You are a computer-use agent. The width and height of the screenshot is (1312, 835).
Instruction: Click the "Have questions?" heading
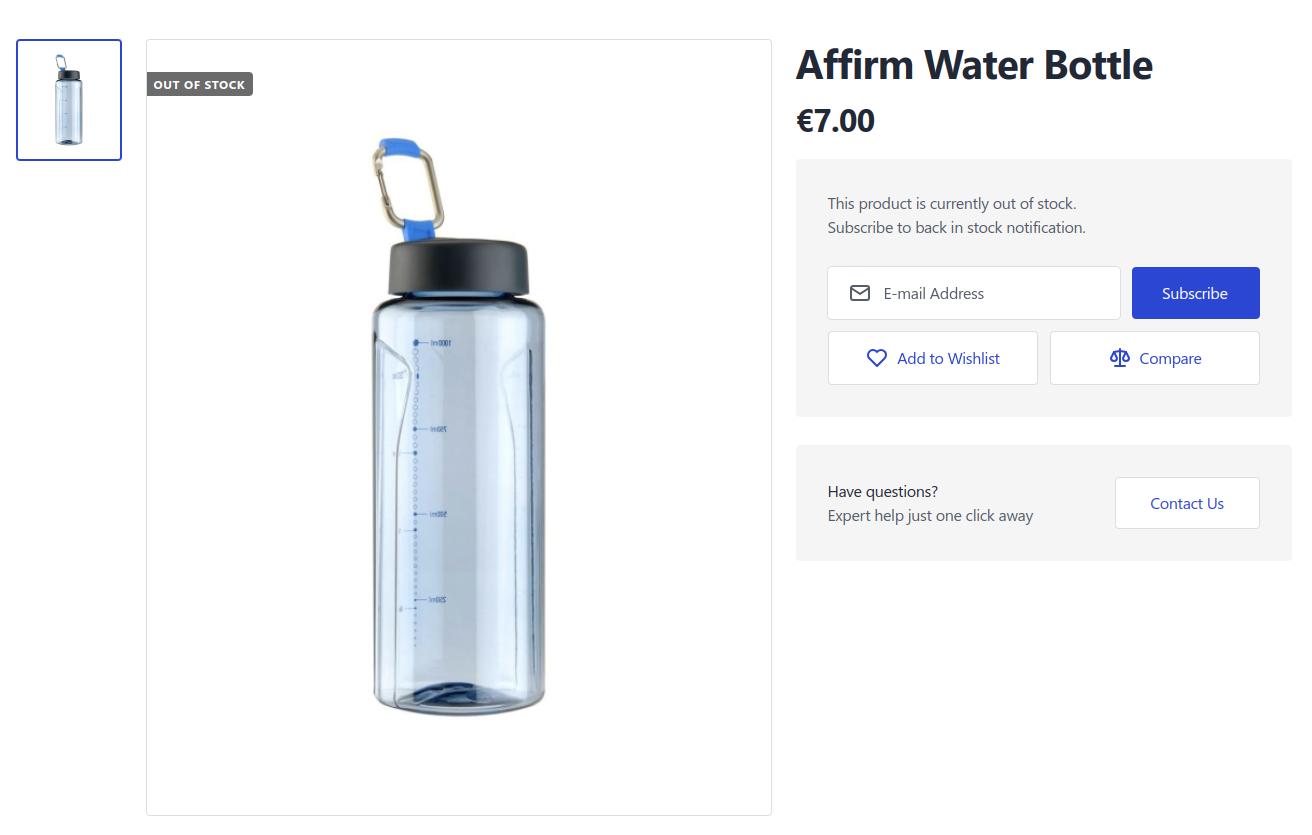883,491
